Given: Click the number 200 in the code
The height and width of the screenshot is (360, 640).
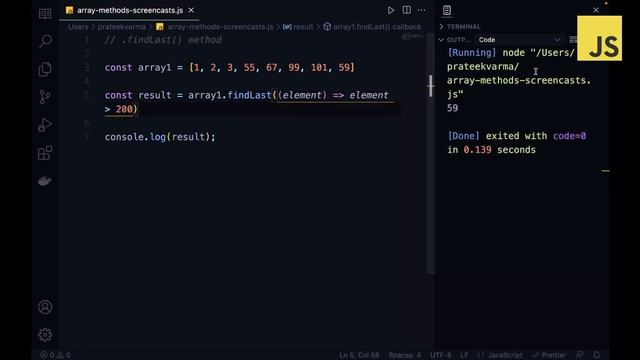Looking at the screenshot, I should (x=124, y=109).
